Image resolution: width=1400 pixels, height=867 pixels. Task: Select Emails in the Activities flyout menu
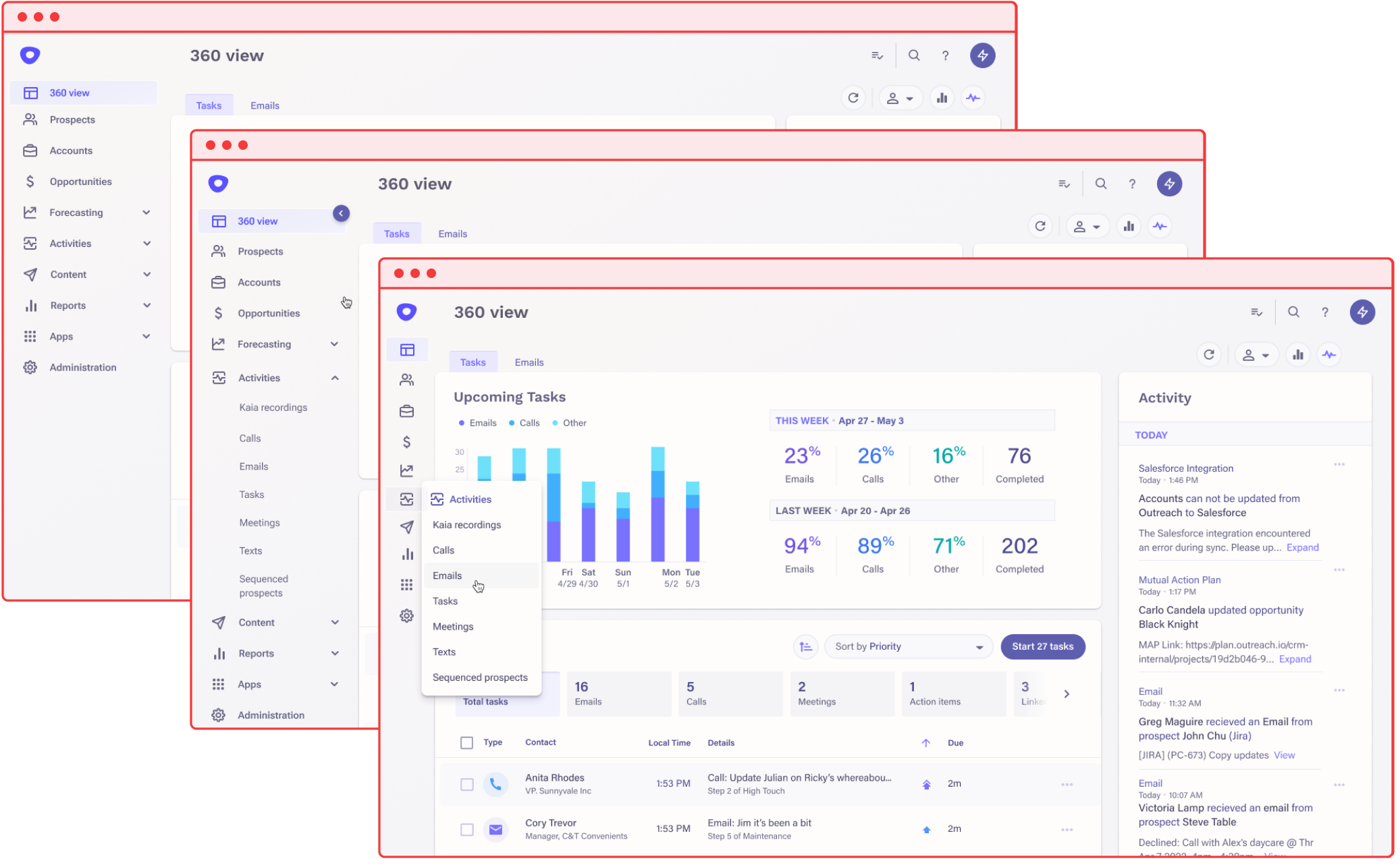tap(448, 576)
